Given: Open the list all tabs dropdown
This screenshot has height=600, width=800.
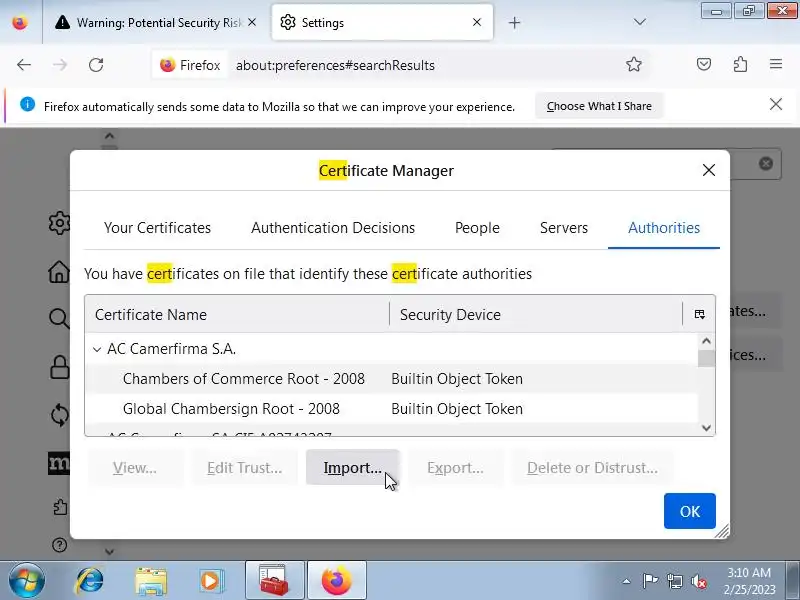Looking at the screenshot, I should (x=639, y=22).
